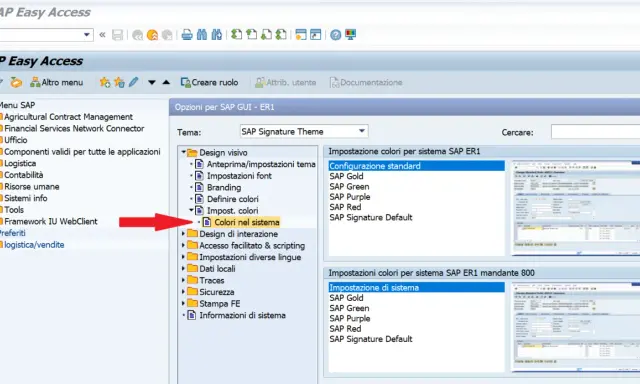Collapse command field with double-chevron icon
The height and width of the screenshot is (384, 640).
click(x=102, y=35)
